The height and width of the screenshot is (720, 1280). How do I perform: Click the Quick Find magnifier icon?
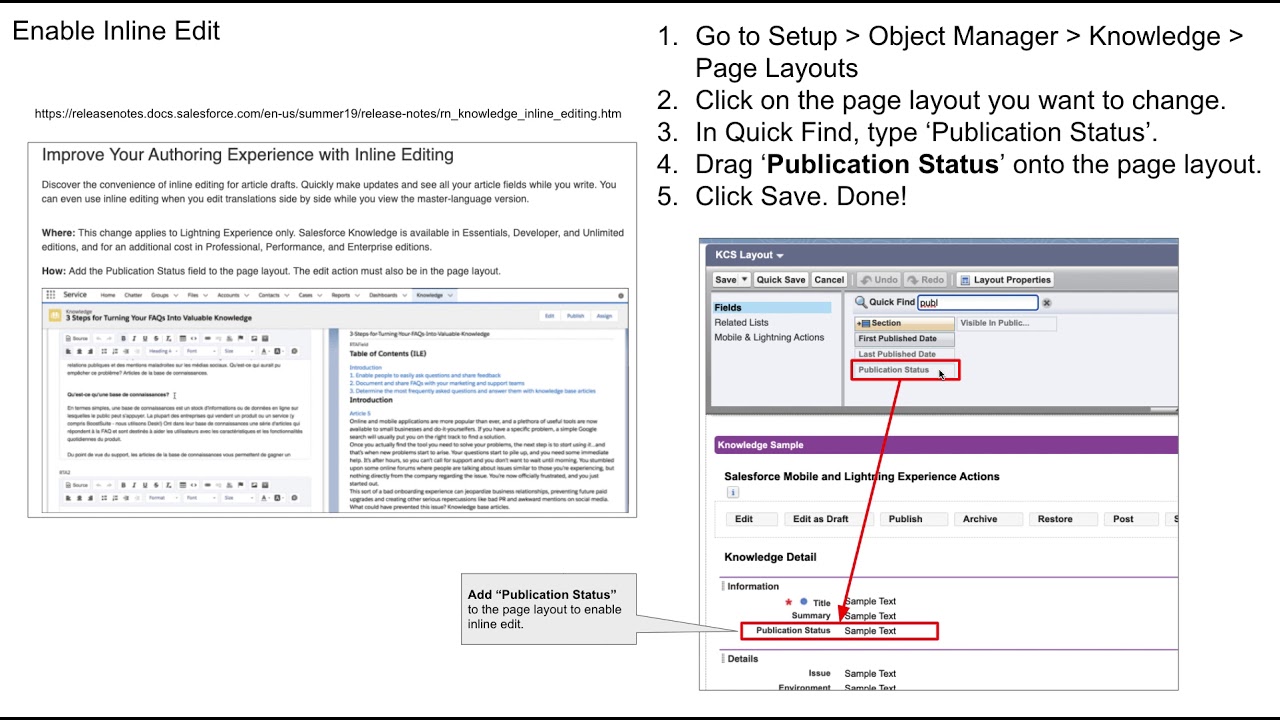pos(860,302)
